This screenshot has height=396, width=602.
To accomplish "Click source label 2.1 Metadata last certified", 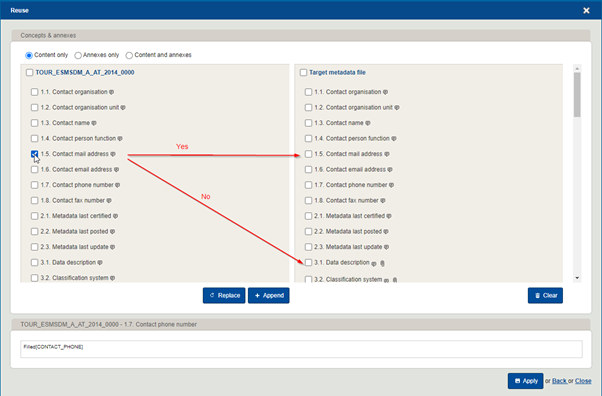I will point(76,216).
